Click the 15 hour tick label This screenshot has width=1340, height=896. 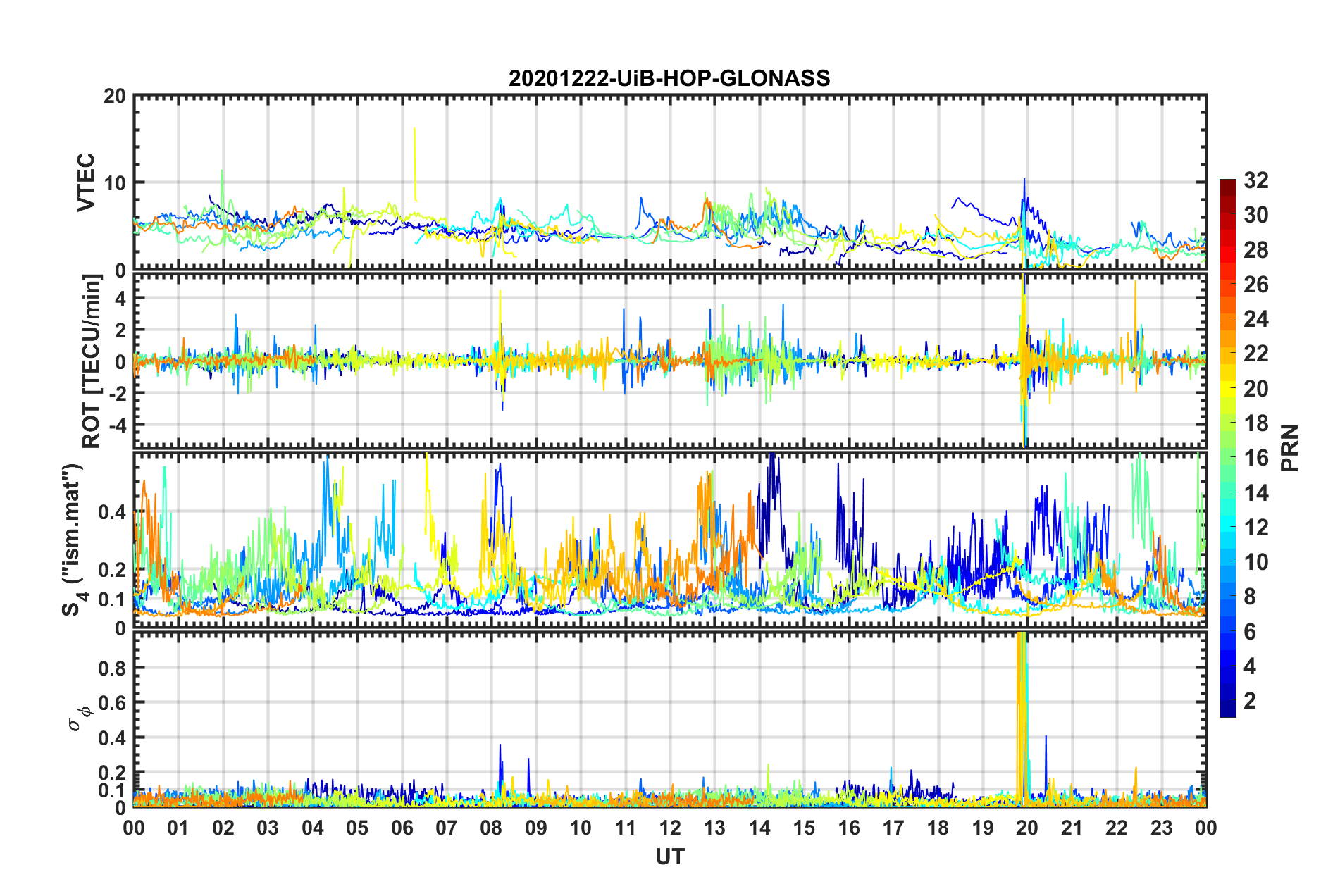(x=804, y=828)
